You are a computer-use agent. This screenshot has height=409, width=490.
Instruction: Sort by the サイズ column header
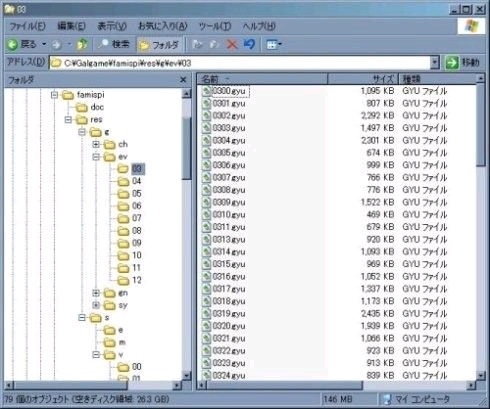(x=363, y=79)
